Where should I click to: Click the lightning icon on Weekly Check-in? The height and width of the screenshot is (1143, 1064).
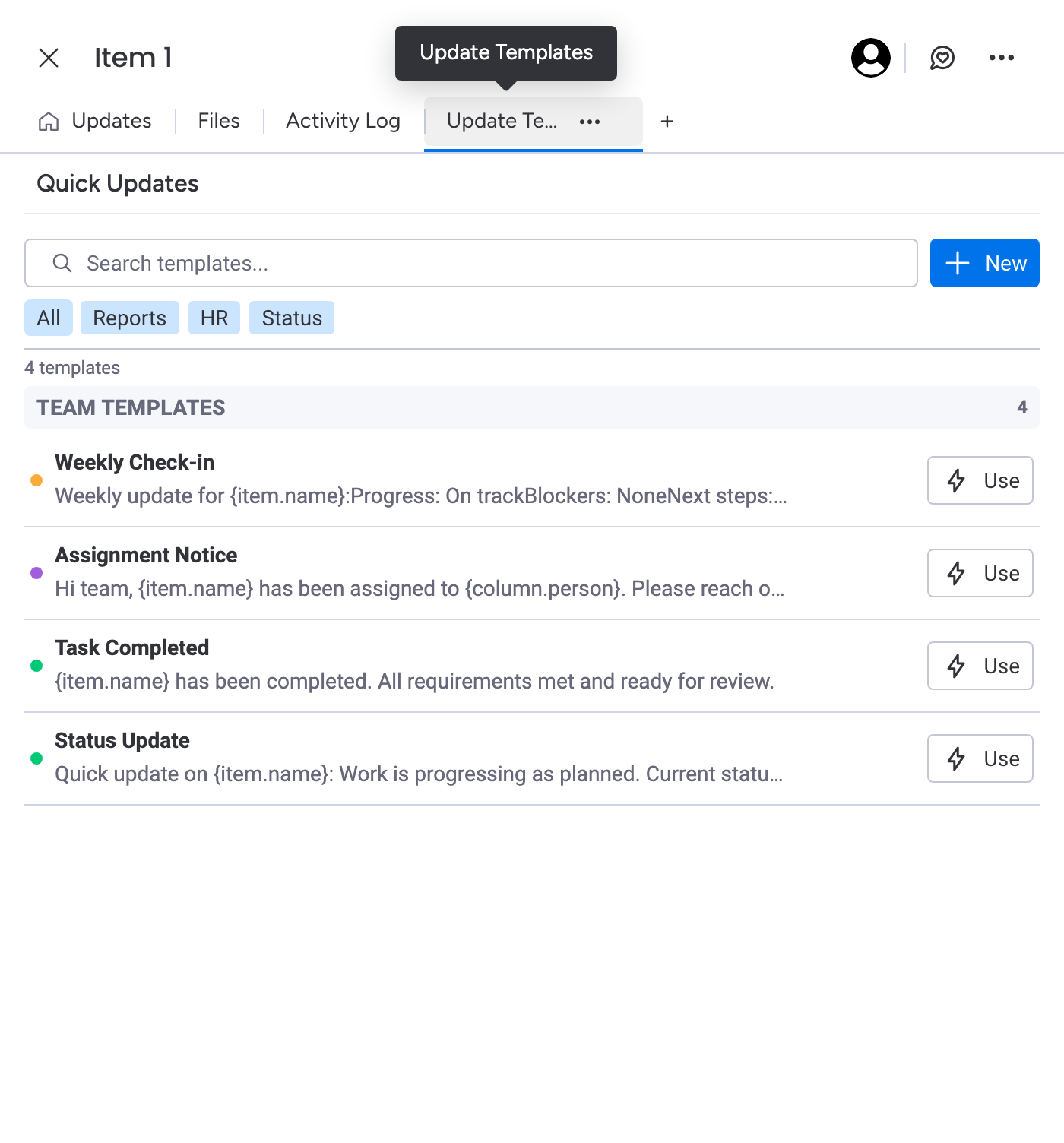pos(957,480)
